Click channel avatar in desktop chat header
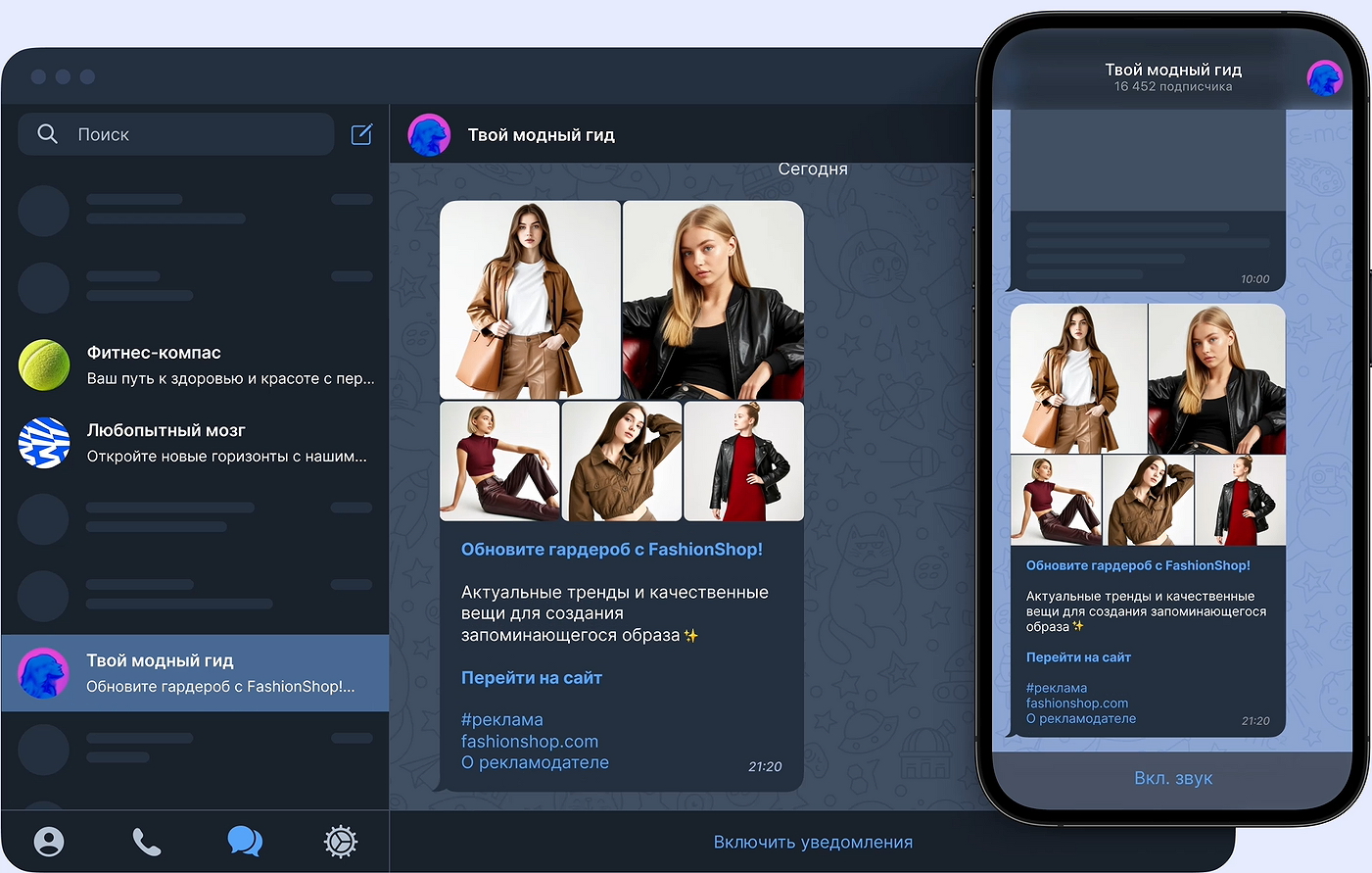The image size is (1372, 873). (x=429, y=135)
